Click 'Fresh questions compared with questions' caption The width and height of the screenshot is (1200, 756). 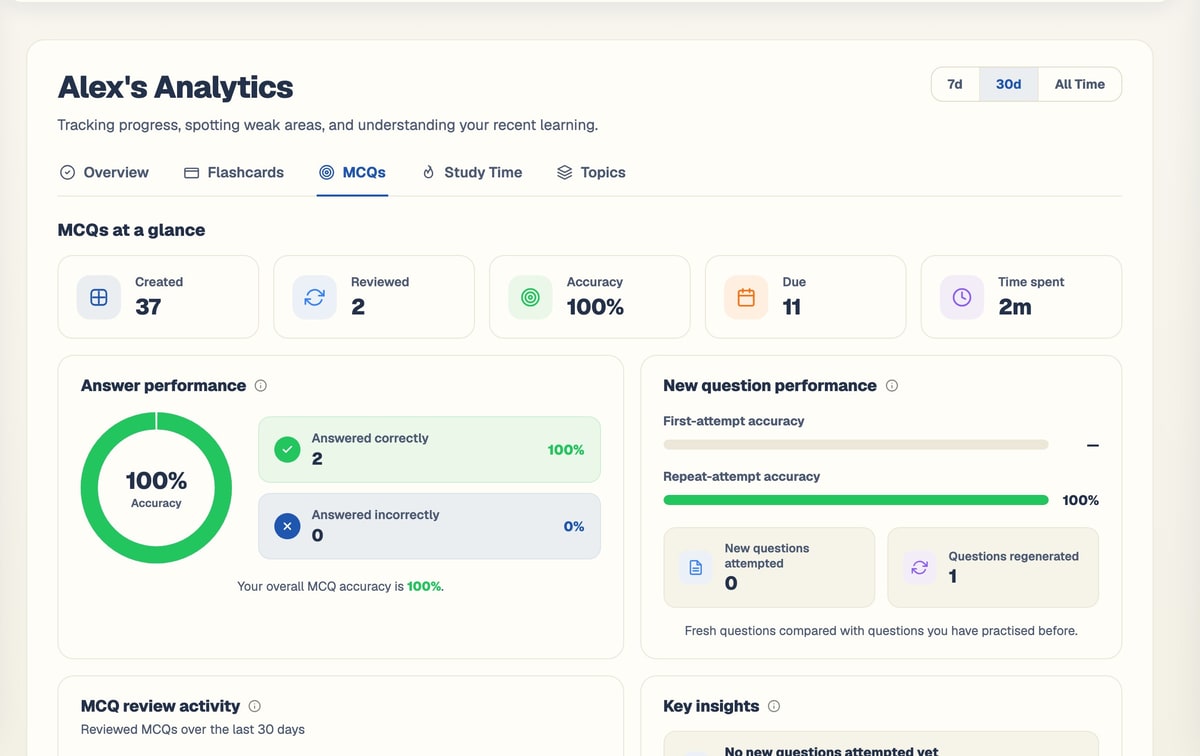click(x=881, y=631)
